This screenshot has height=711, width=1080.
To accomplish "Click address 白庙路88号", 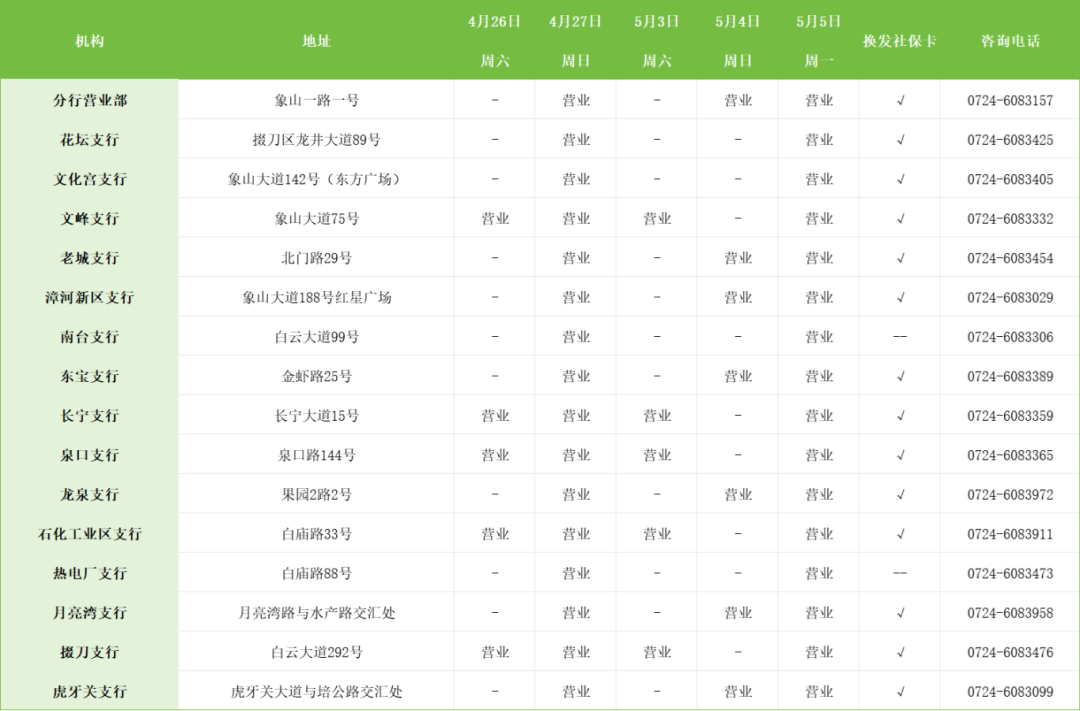I will click(x=316, y=573).
